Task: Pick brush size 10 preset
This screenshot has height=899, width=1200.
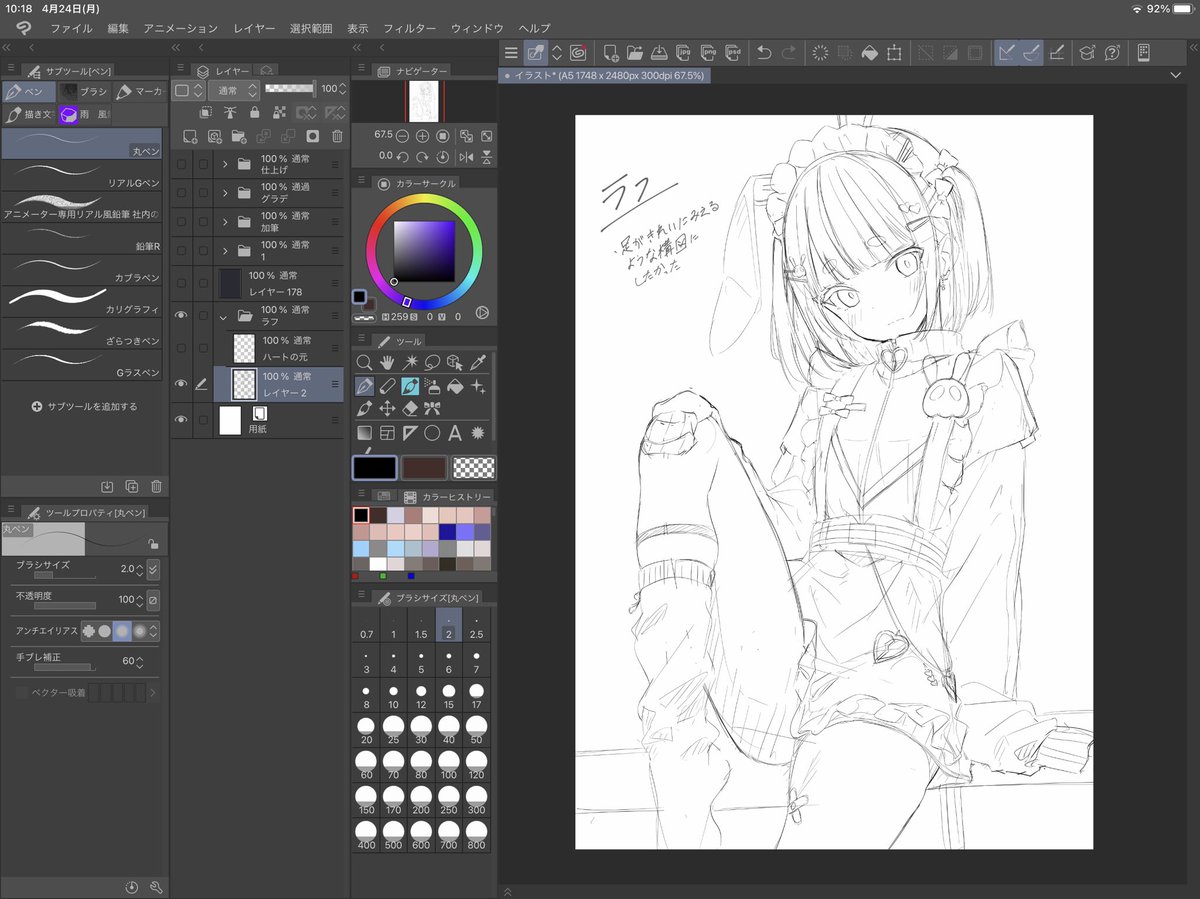Action: [x=394, y=696]
